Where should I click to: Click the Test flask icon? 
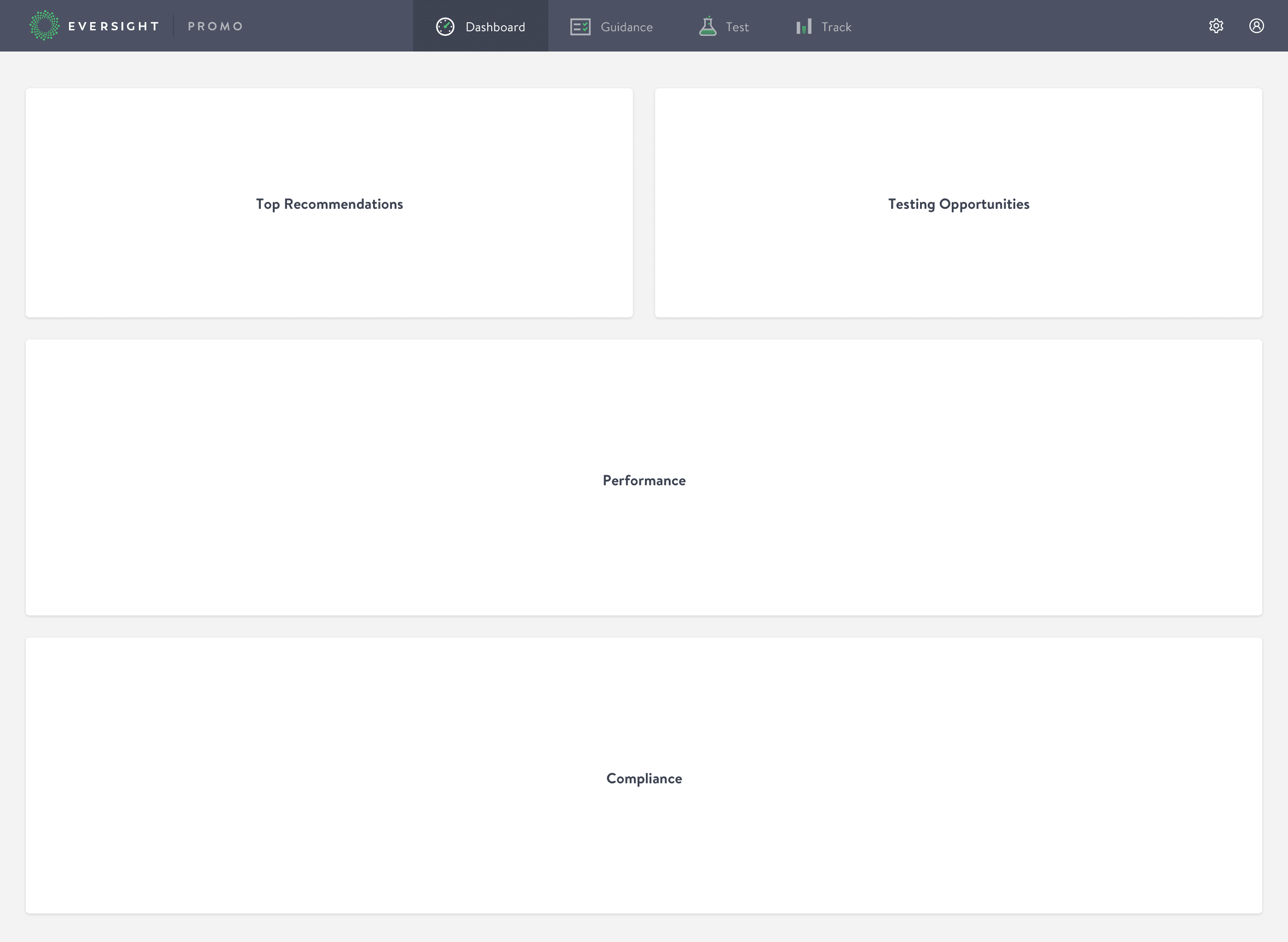pos(707,26)
